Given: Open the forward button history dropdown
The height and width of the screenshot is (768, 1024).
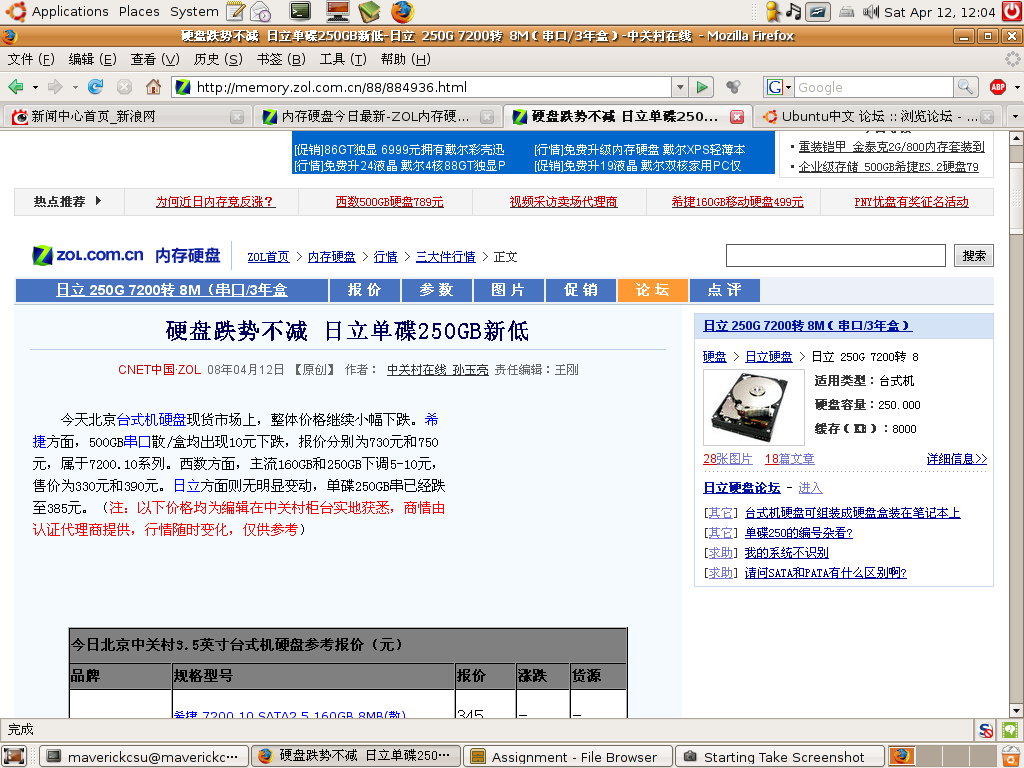Looking at the screenshot, I should point(75,87).
